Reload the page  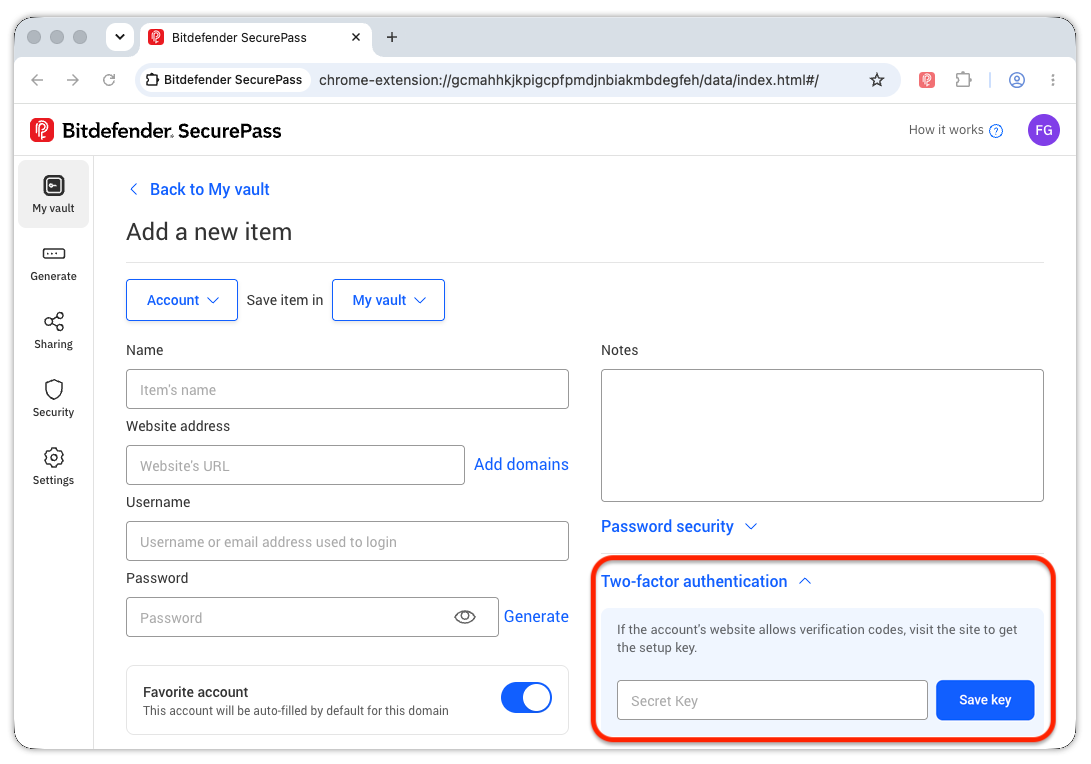tap(109, 80)
